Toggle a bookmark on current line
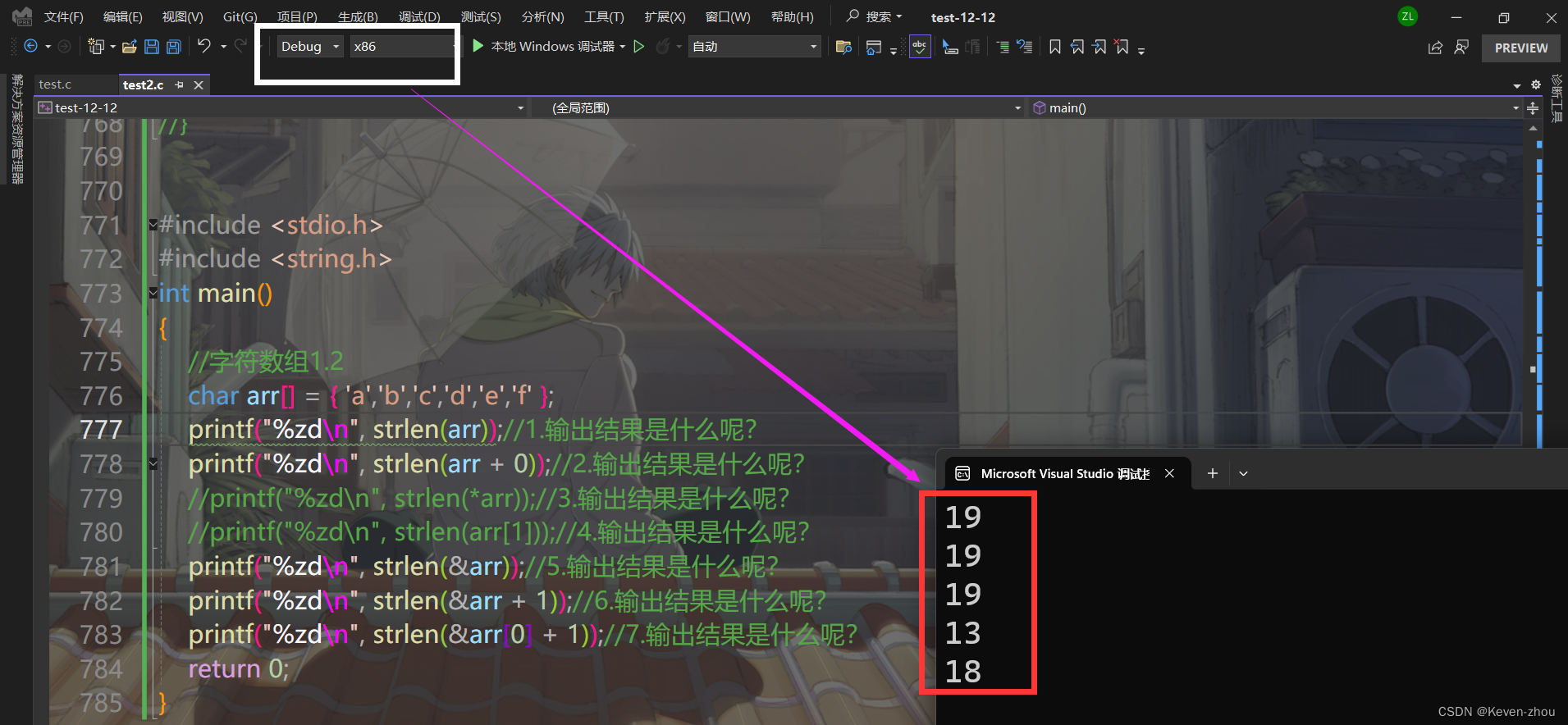 (1055, 47)
